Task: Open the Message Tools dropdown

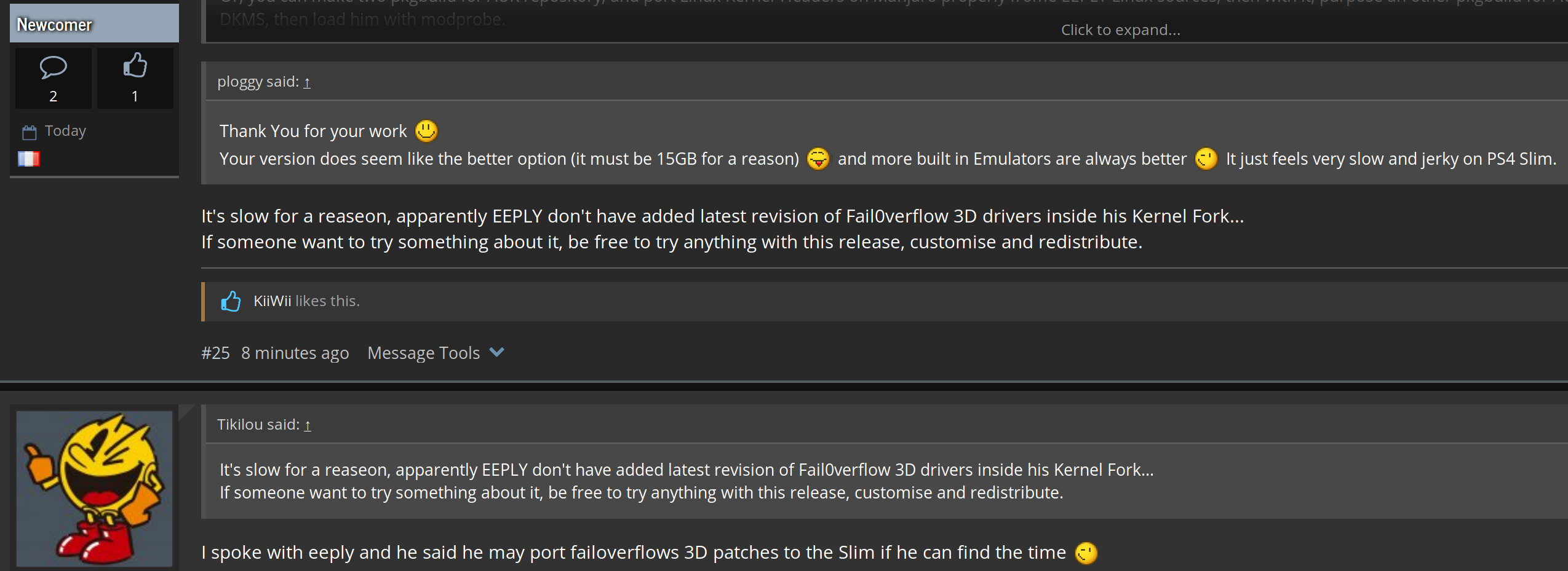Action: [423, 353]
